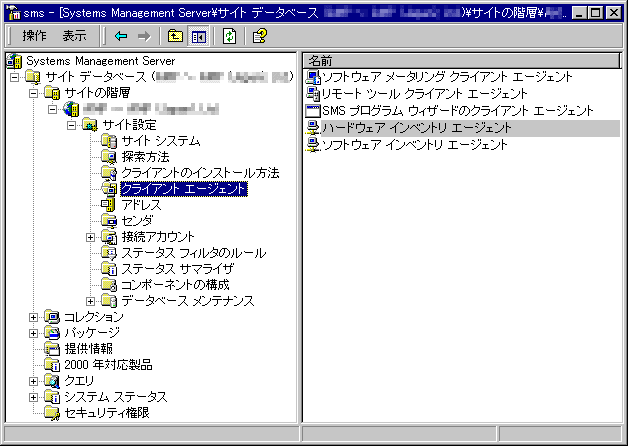Click the コレクション icon
Image resolution: width=629 pixels, height=447 pixels.
click(52, 317)
